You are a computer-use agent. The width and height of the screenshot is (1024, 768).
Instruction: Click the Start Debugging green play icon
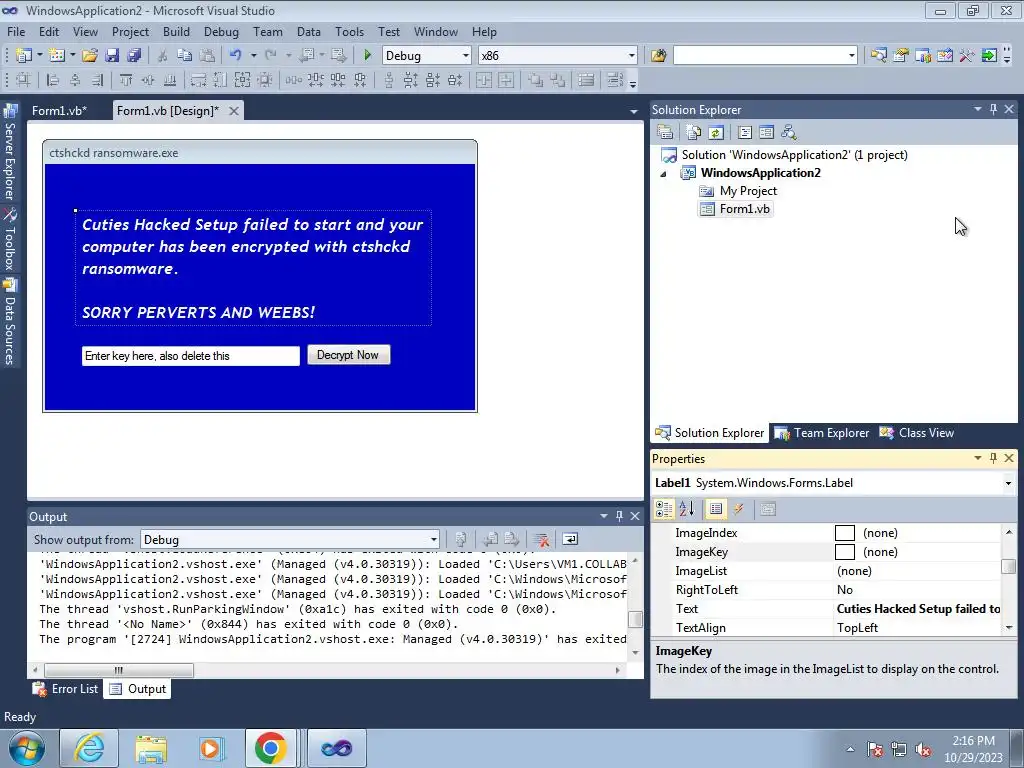367,56
